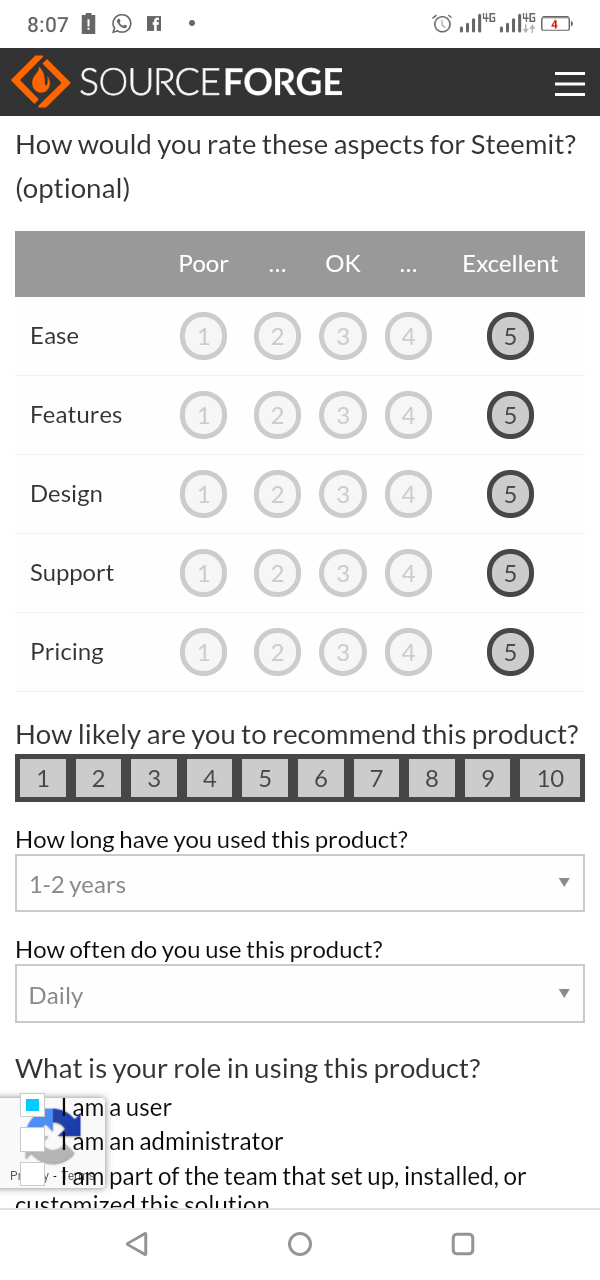The width and height of the screenshot is (600, 1280).
Task: Choose 7 on the recommendation scale
Action: coord(376,779)
